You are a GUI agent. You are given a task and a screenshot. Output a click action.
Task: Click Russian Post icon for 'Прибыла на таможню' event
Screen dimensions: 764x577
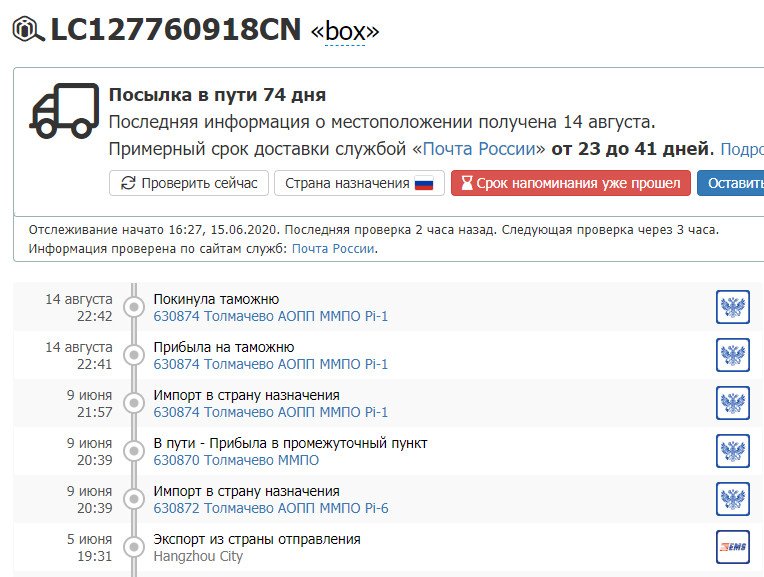coord(732,355)
